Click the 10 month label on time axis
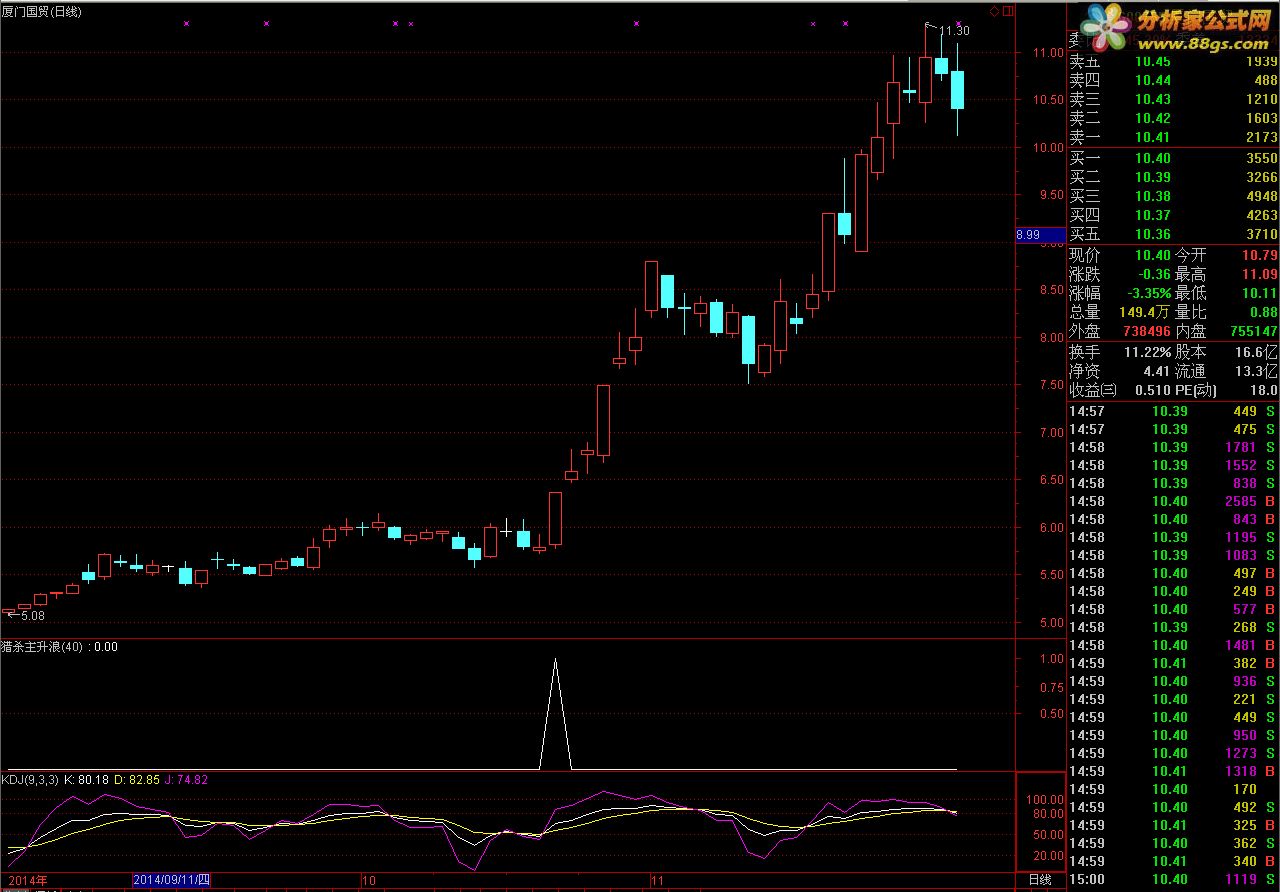The height and width of the screenshot is (892, 1280). (x=368, y=880)
